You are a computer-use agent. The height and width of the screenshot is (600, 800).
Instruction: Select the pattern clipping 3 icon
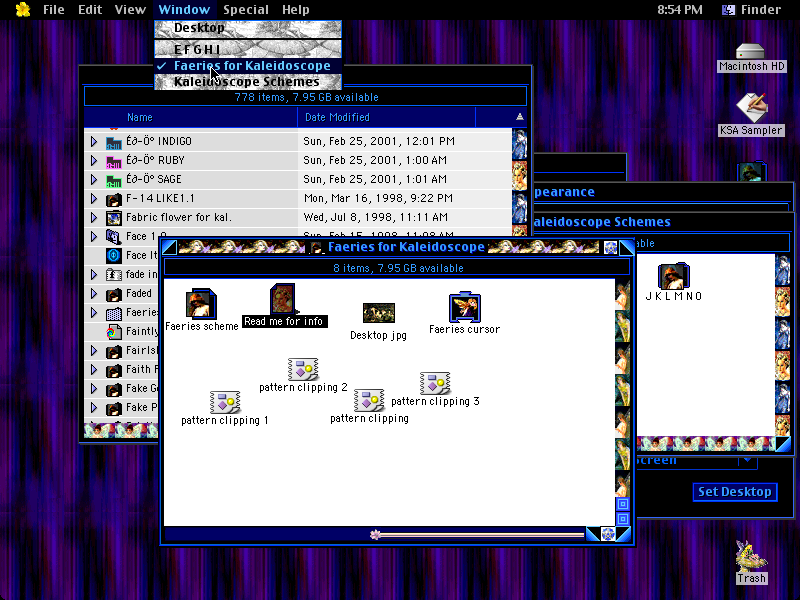pyautogui.click(x=435, y=383)
